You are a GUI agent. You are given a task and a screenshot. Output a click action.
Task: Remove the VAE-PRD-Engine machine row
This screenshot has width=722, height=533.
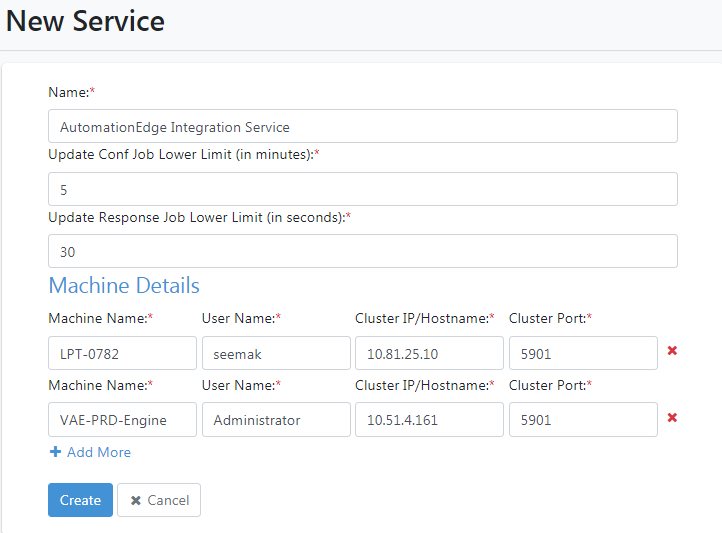(672, 417)
